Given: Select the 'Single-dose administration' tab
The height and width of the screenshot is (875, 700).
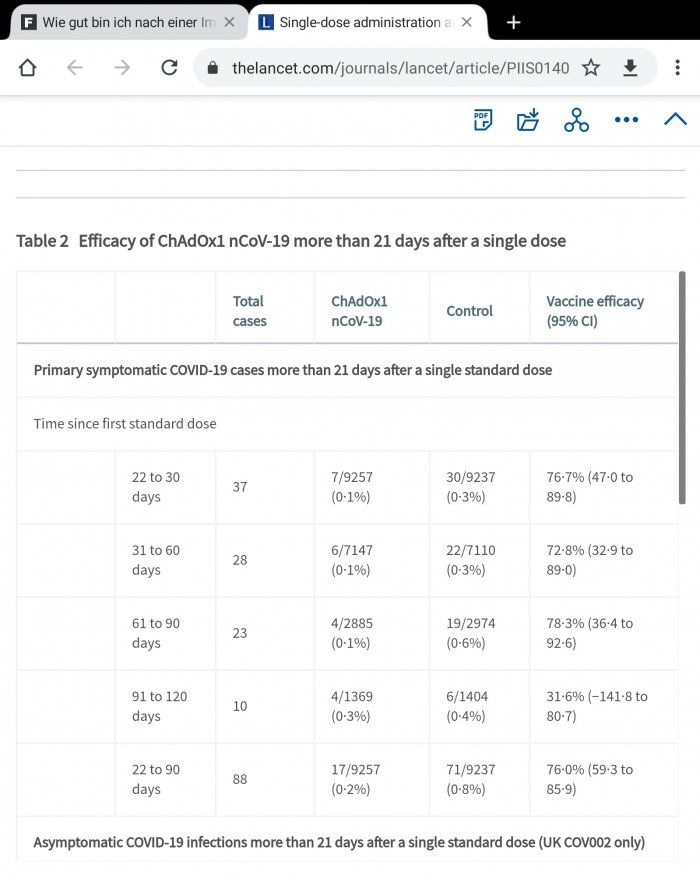Looking at the screenshot, I should pyautogui.click(x=355, y=22).
